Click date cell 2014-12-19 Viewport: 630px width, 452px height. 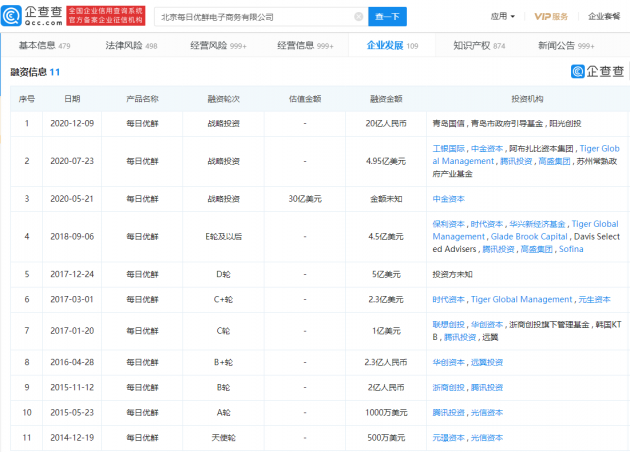coord(72,438)
